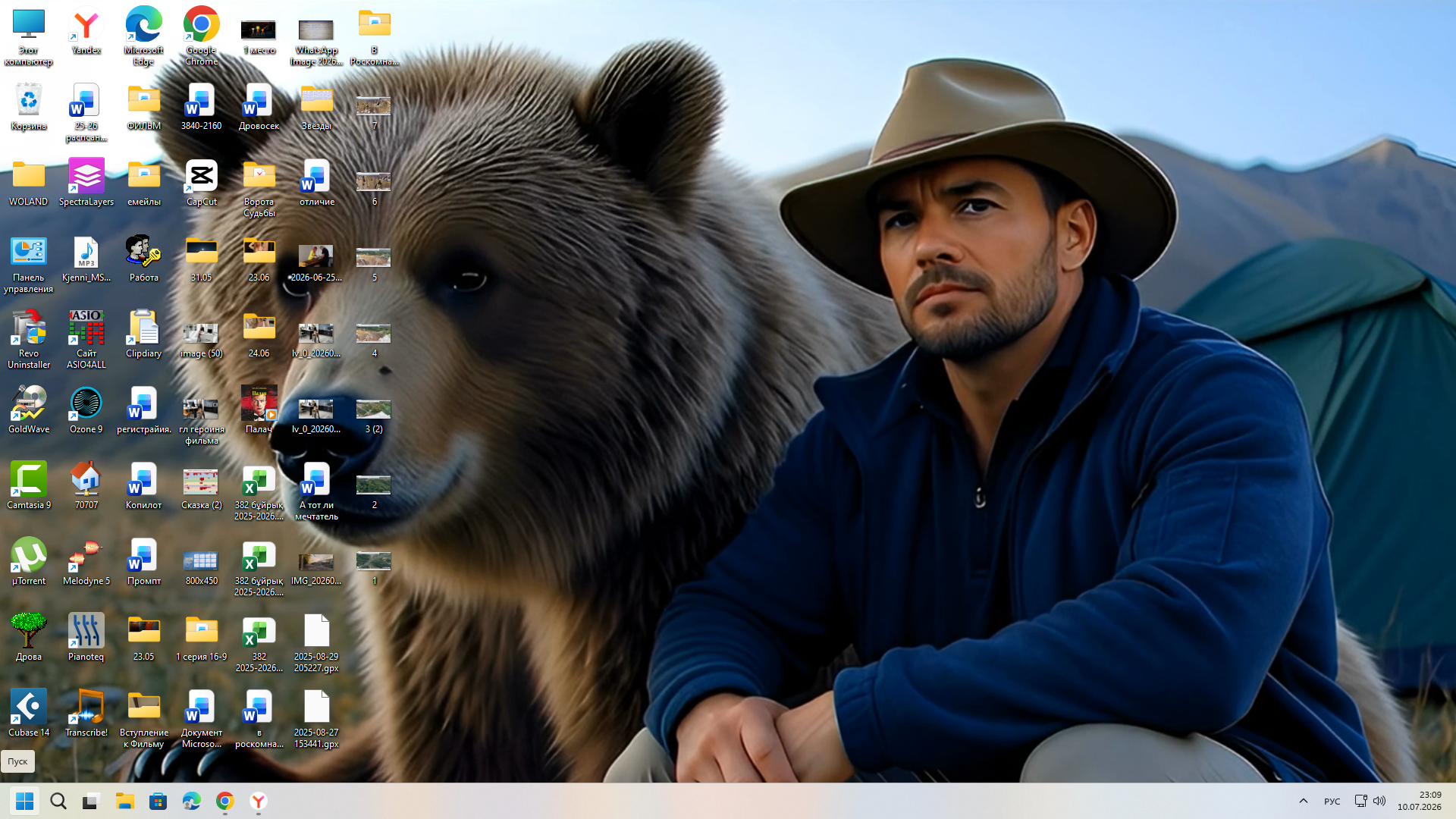This screenshot has height=819, width=1456.
Task: Launch Revo Uninstaller from the desktop
Action: pyautogui.click(x=29, y=339)
